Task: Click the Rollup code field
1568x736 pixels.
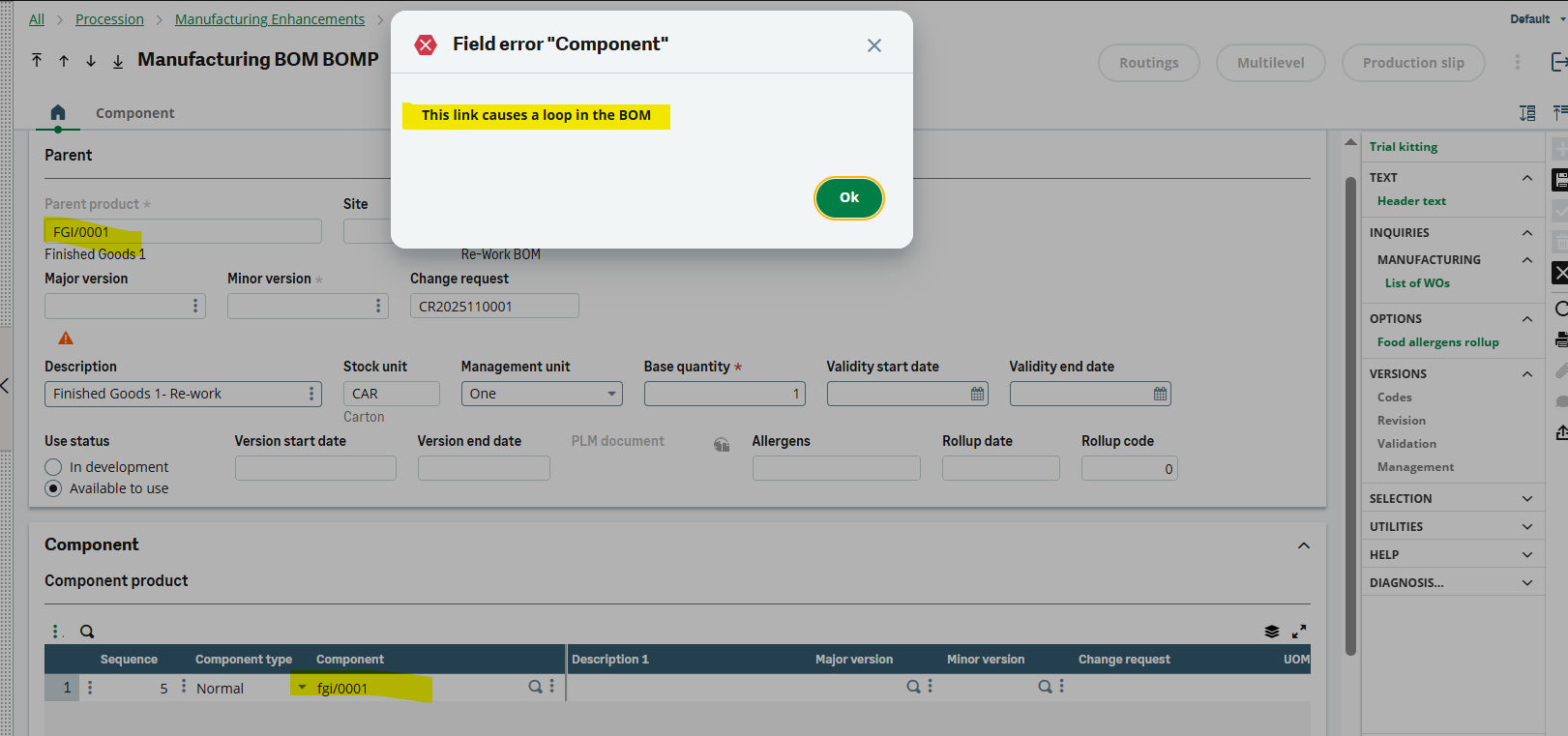Action: pyautogui.click(x=1129, y=468)
